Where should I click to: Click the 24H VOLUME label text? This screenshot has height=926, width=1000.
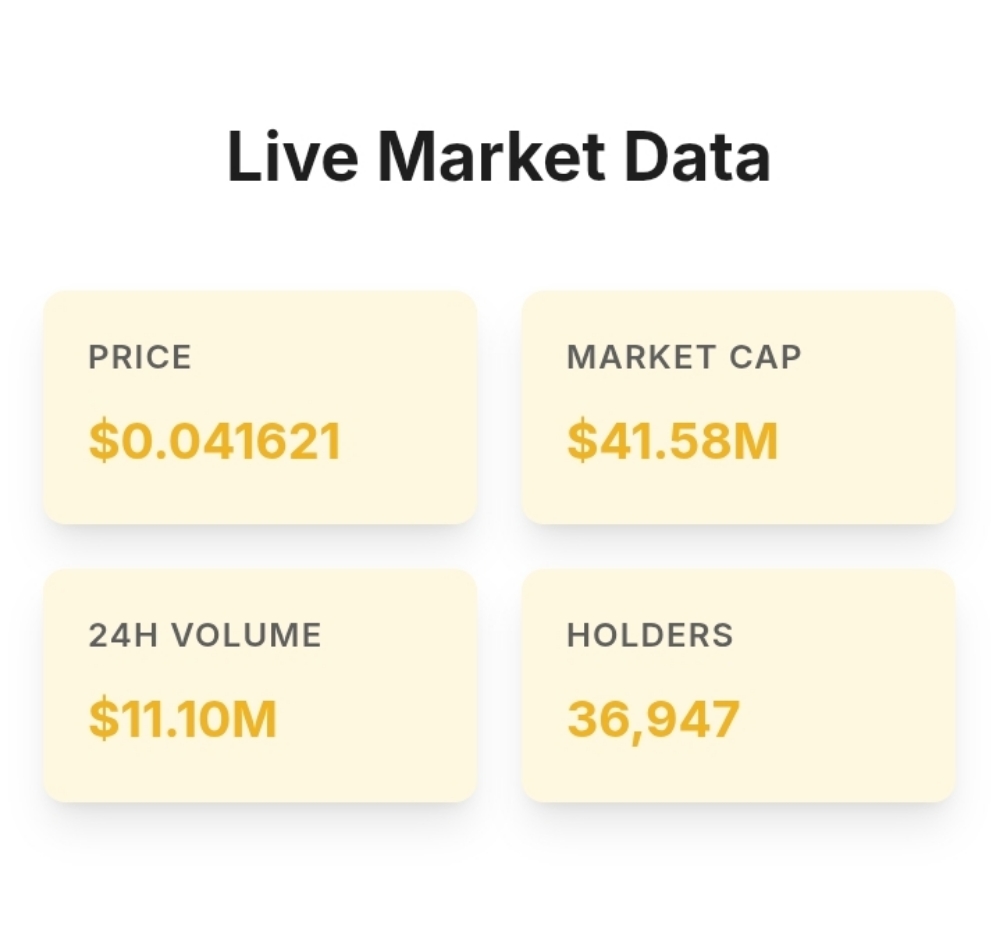205,635
